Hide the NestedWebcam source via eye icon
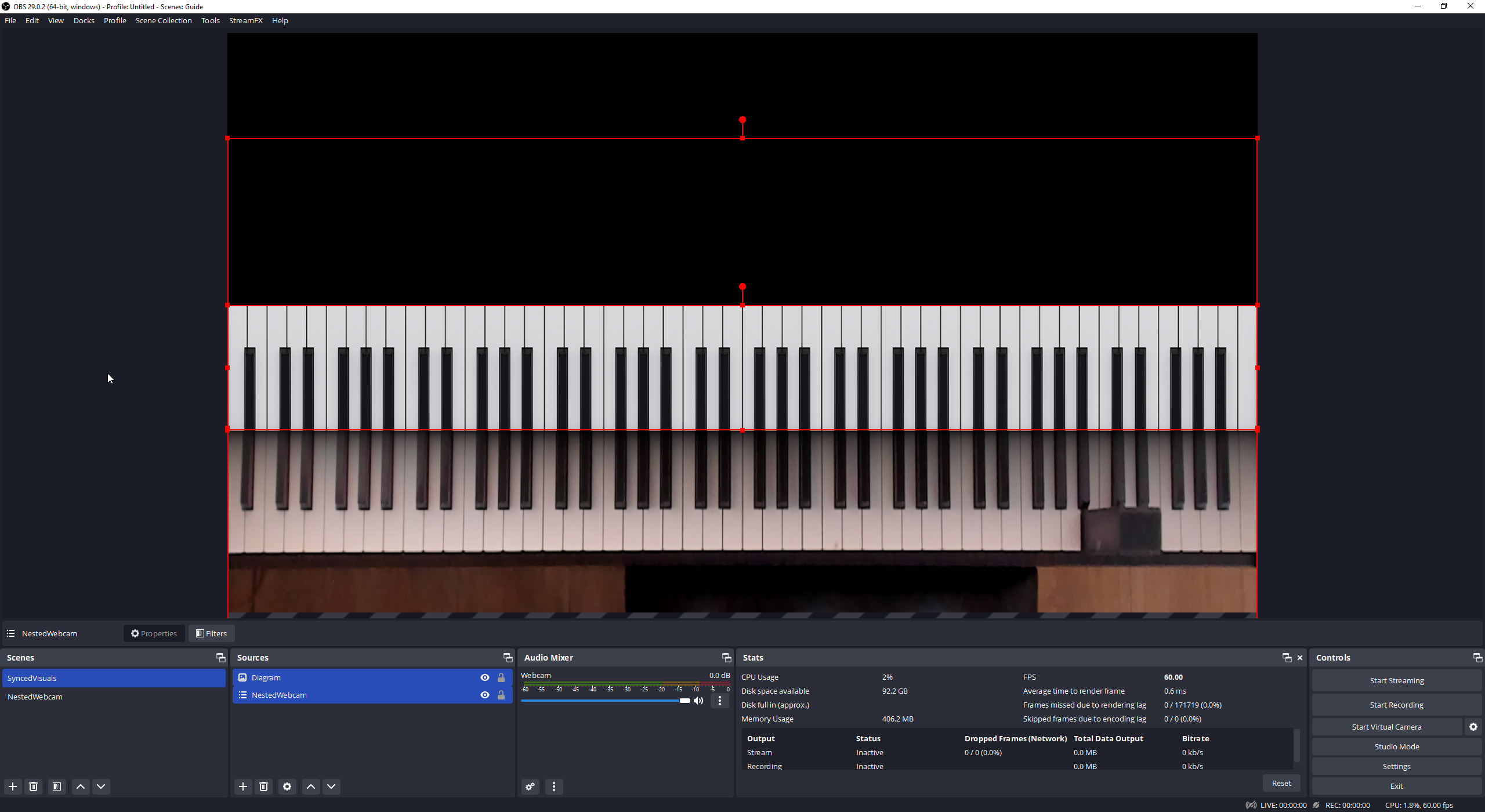 [485, 695]
